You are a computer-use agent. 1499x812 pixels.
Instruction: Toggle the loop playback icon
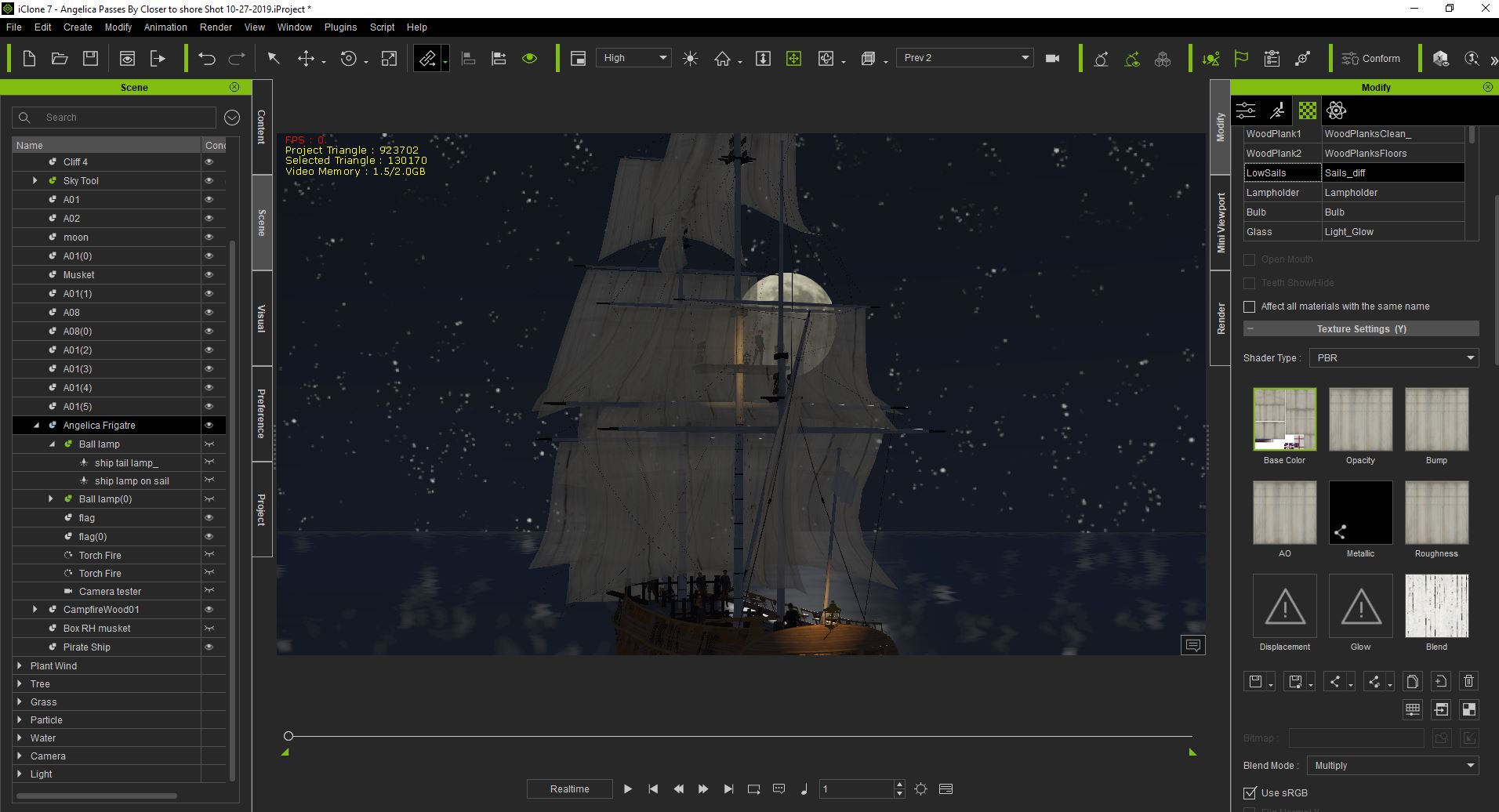(x=753, y=789)
